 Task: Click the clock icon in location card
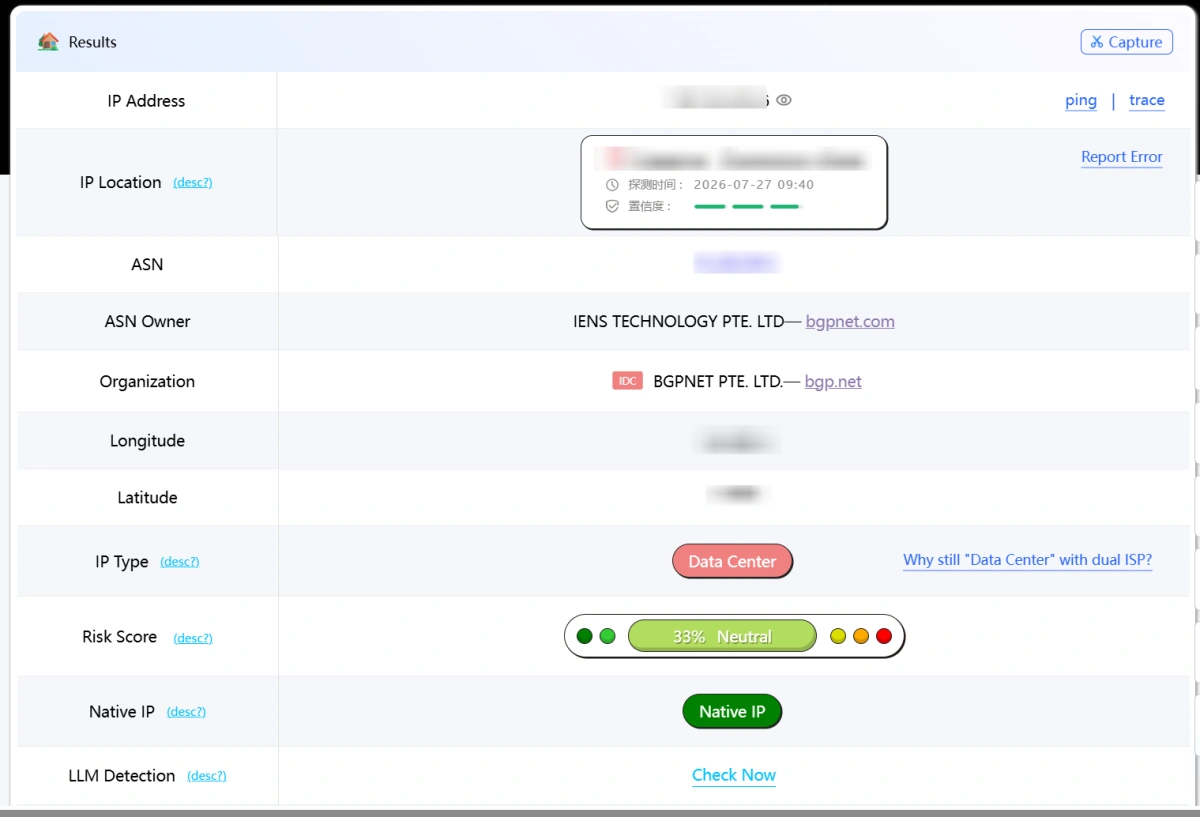[x=613, y=185]
